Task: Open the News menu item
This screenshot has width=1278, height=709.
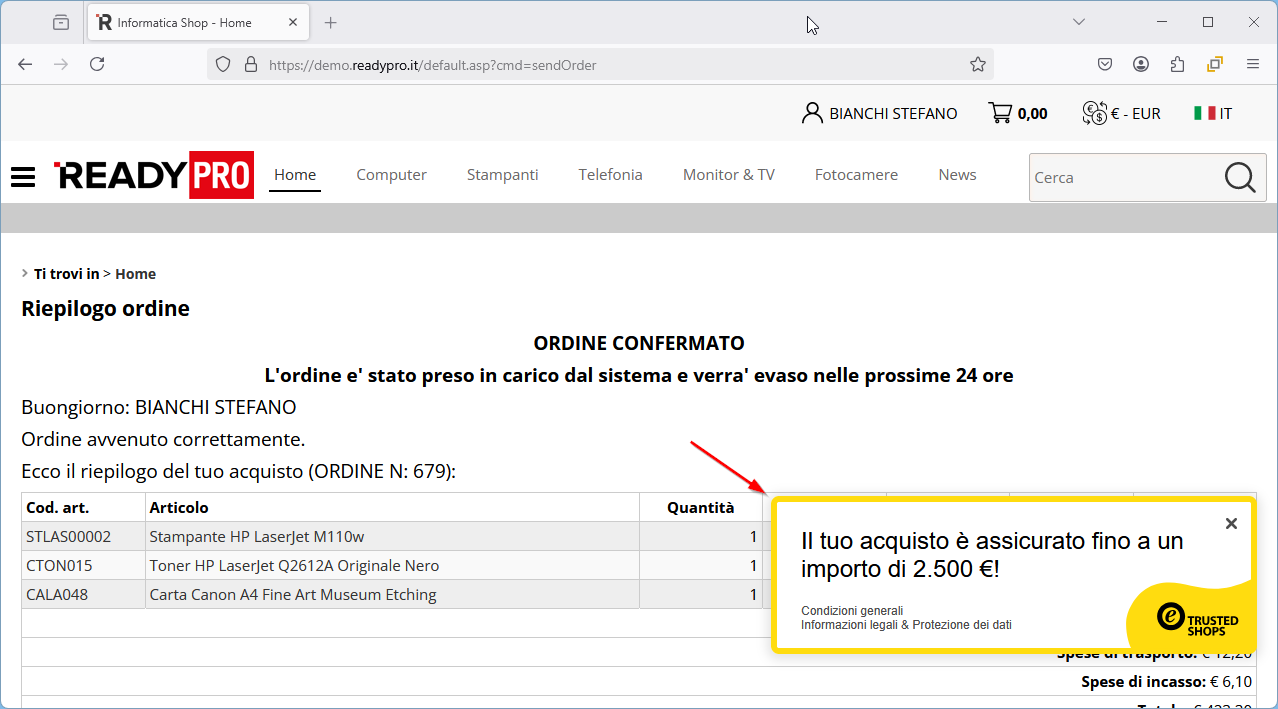Action: (x=957, y=175)
